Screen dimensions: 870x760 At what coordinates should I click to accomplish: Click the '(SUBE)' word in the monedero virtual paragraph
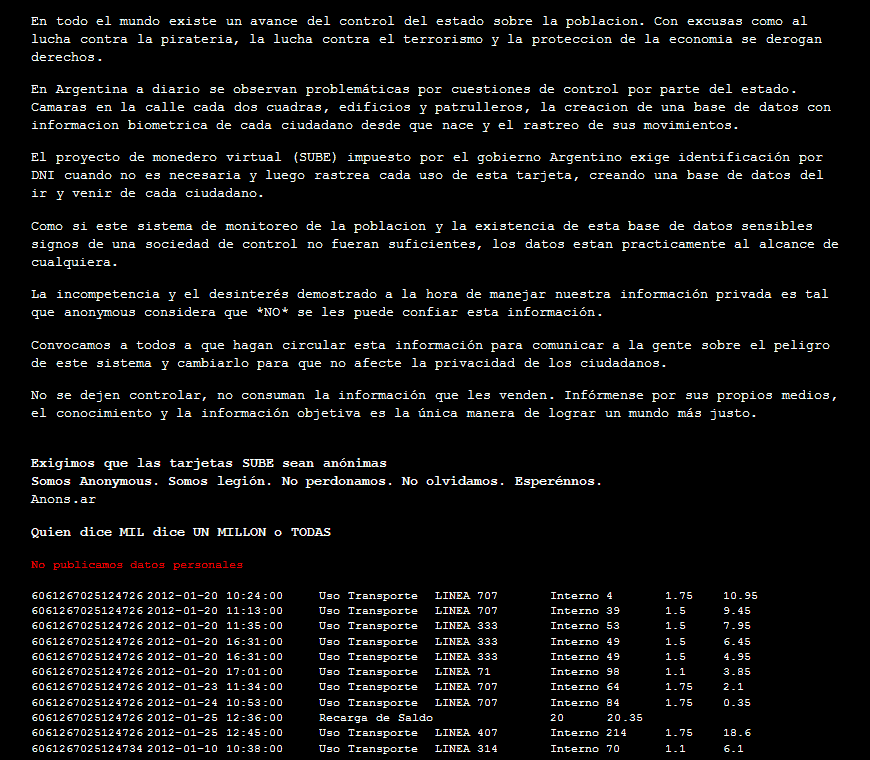pyautogui.click(x=315, y=158)
